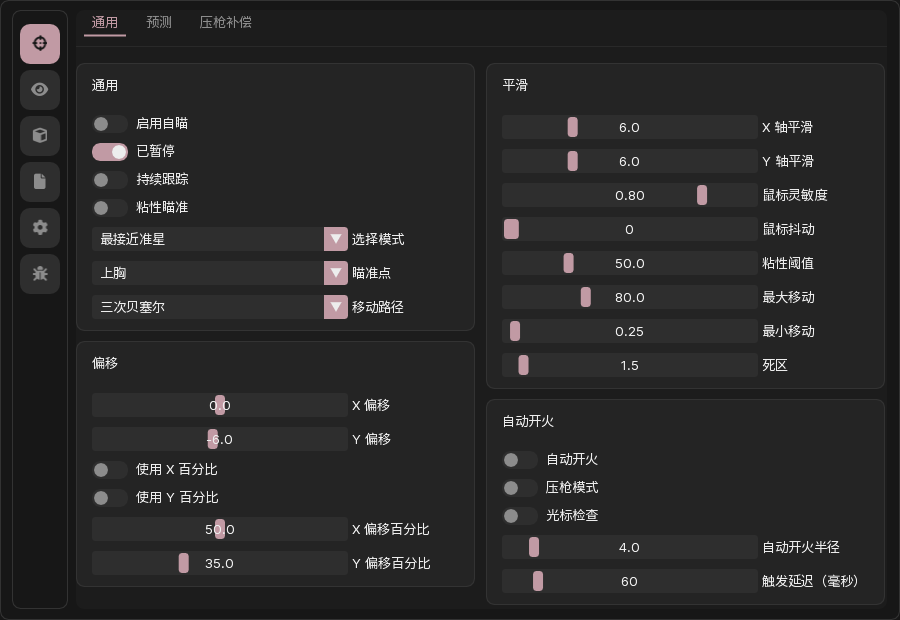The height and width of the screenshot is (620, 900).
Task: Toggle 持续跟踪 on
Action: tap(109, 180)
